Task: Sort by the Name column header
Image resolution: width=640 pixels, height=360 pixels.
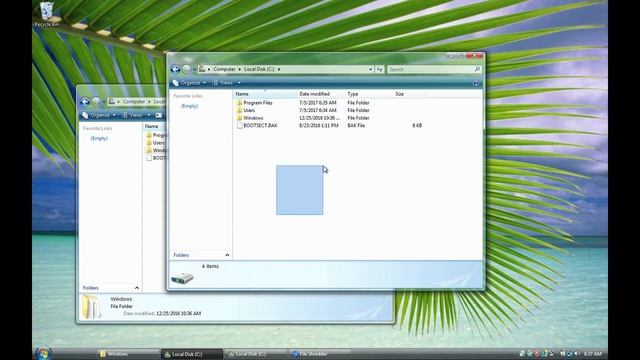Action: (265, 94)
